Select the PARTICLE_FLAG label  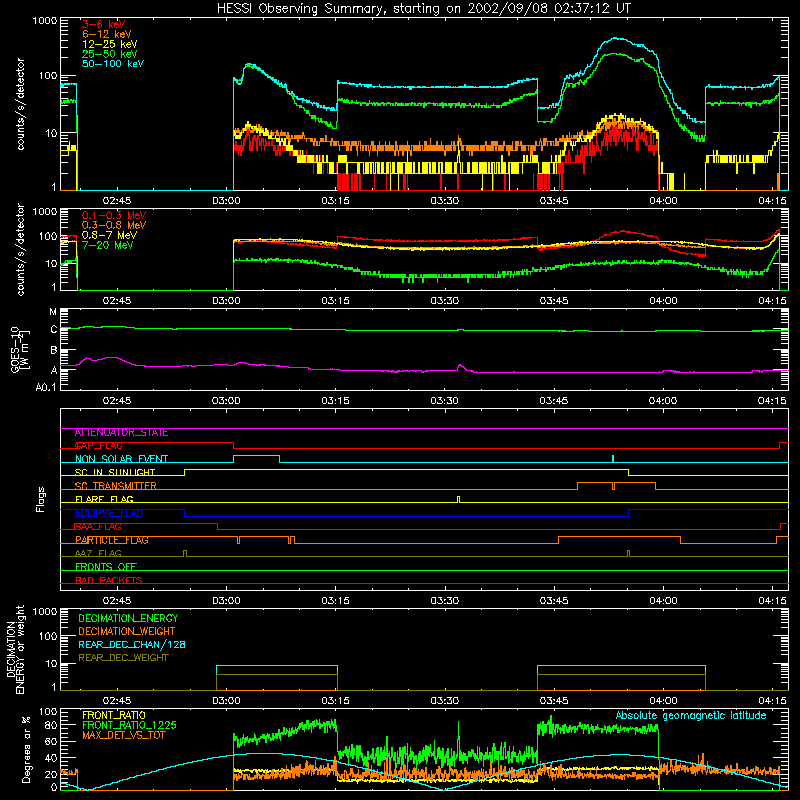(112, 540)
